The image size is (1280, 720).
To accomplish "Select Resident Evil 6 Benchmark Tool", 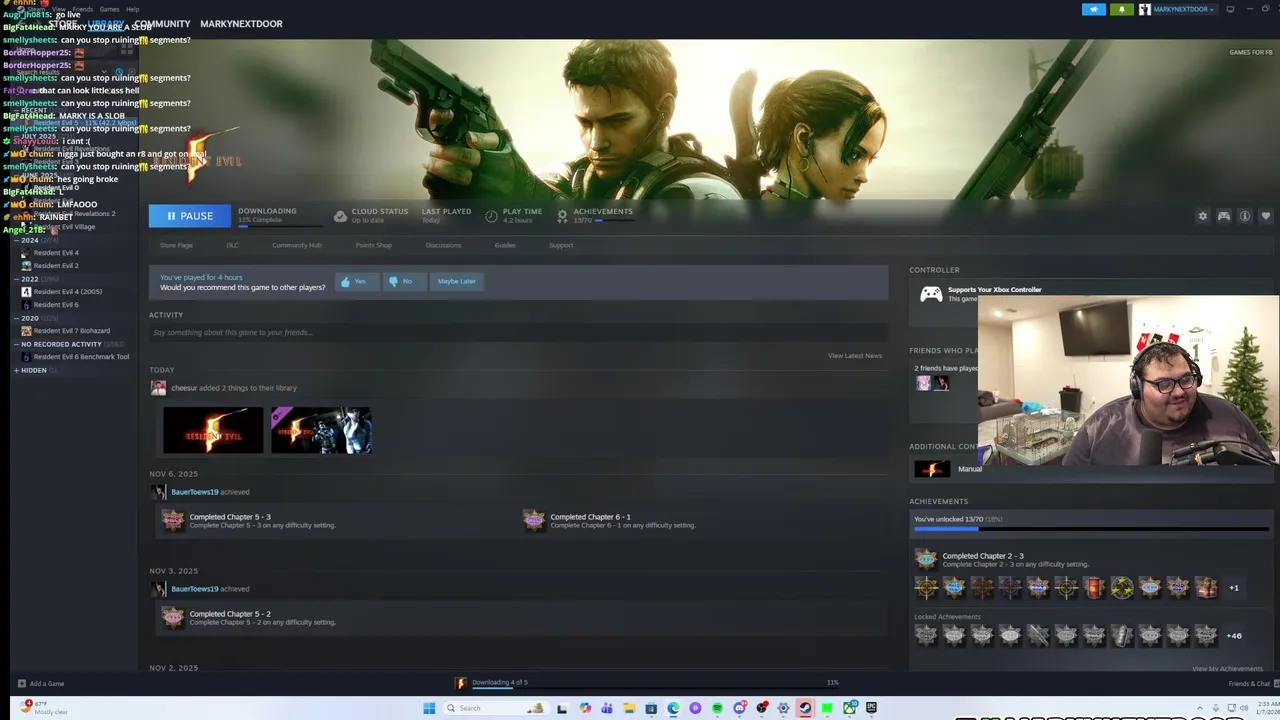I will point(80,357).
